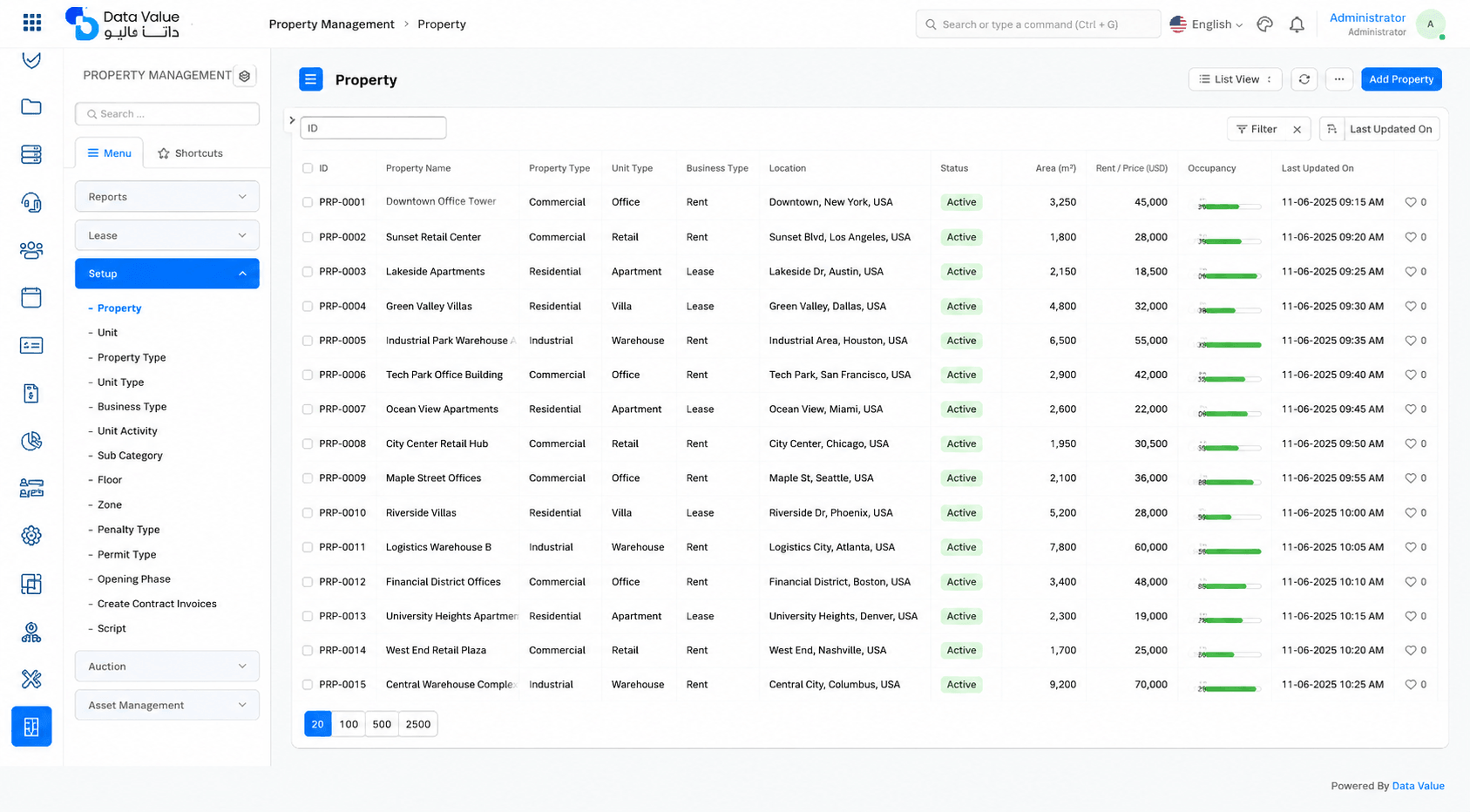
Task: Click the refresh list icon button
Action: 1304,79
